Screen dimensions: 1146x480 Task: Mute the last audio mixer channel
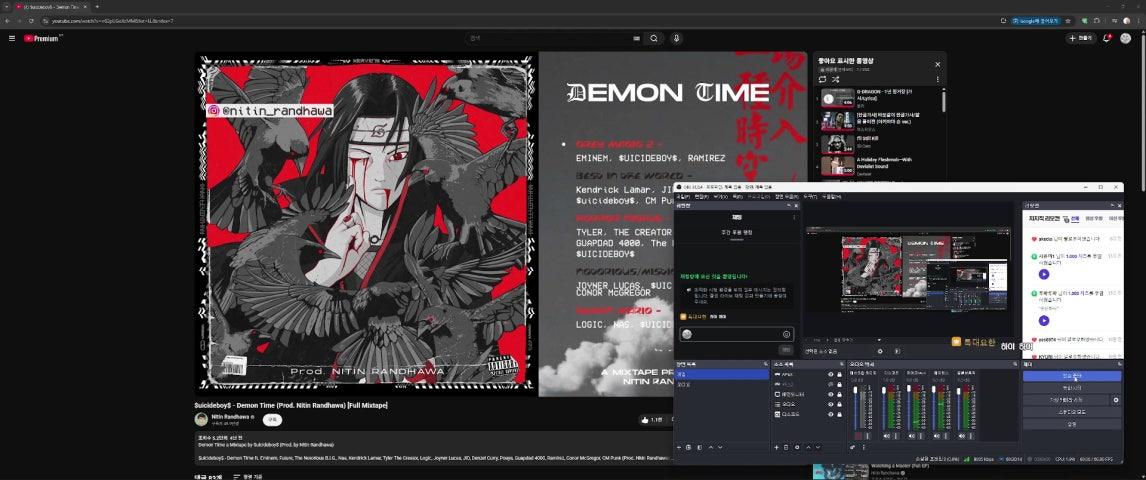[x=962, y=436]
